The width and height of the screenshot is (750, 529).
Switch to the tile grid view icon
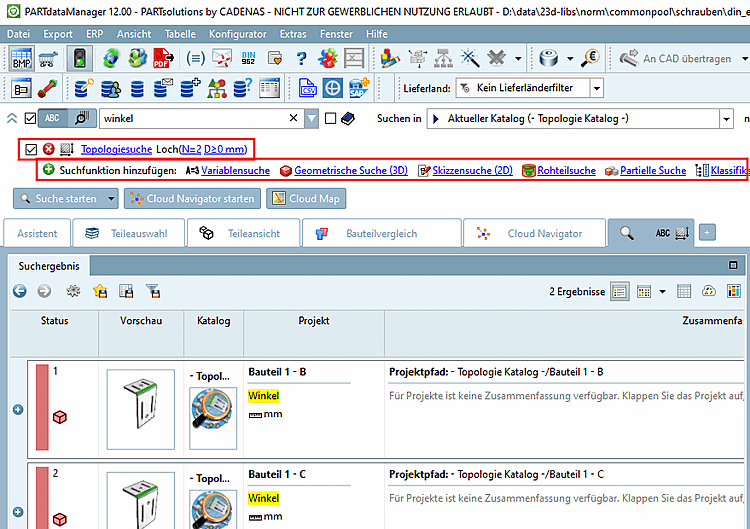point(644,291)
